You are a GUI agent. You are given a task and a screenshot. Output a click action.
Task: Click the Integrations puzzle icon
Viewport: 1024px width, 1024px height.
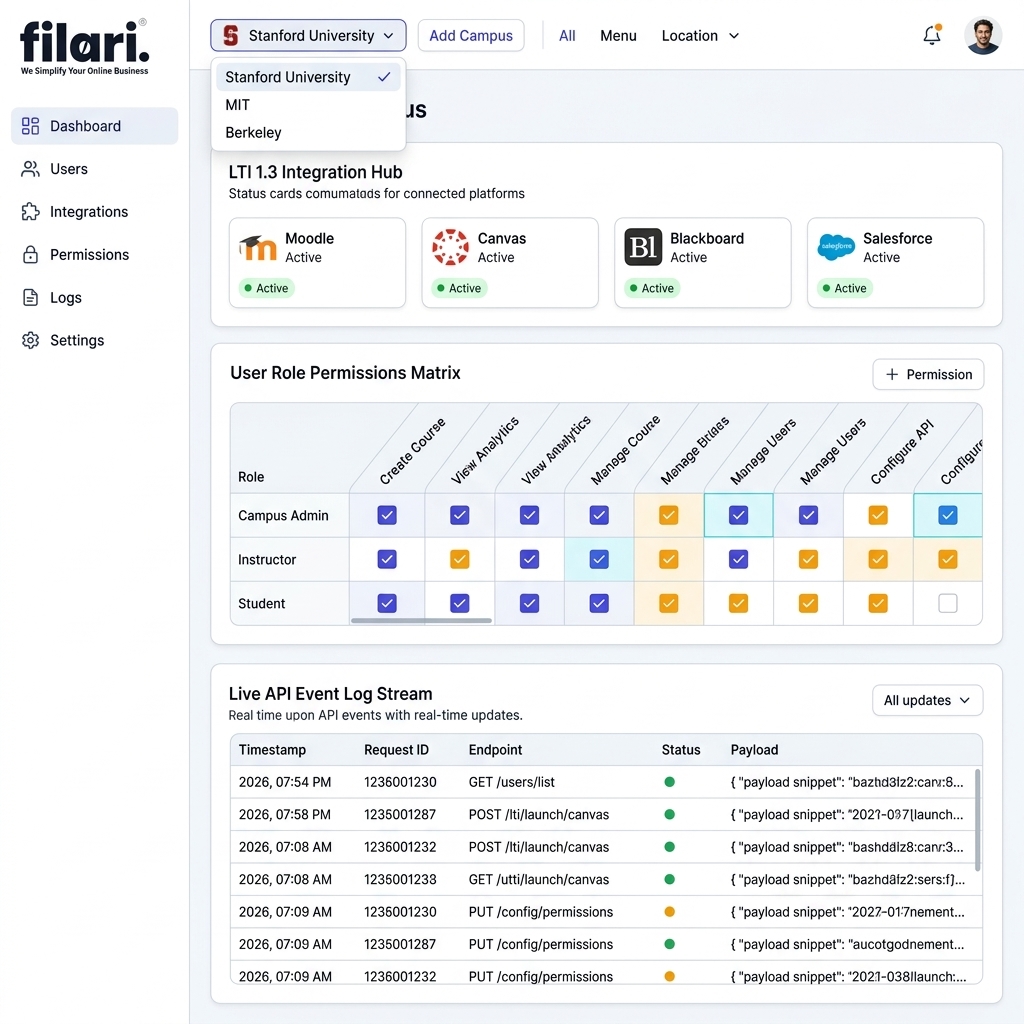point(31,212)
